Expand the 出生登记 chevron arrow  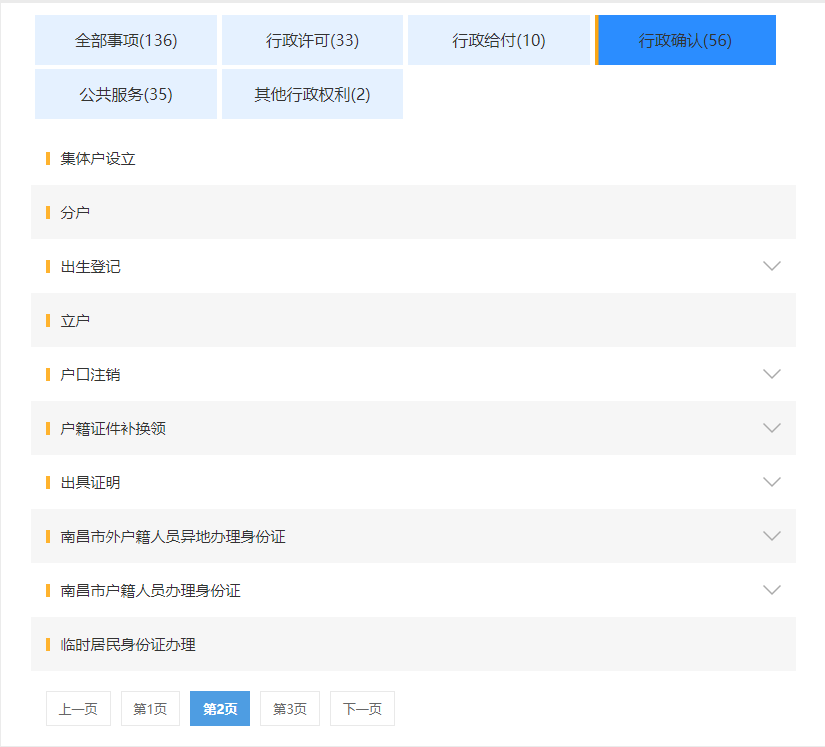pyautogui.click(x=771, y=266)
